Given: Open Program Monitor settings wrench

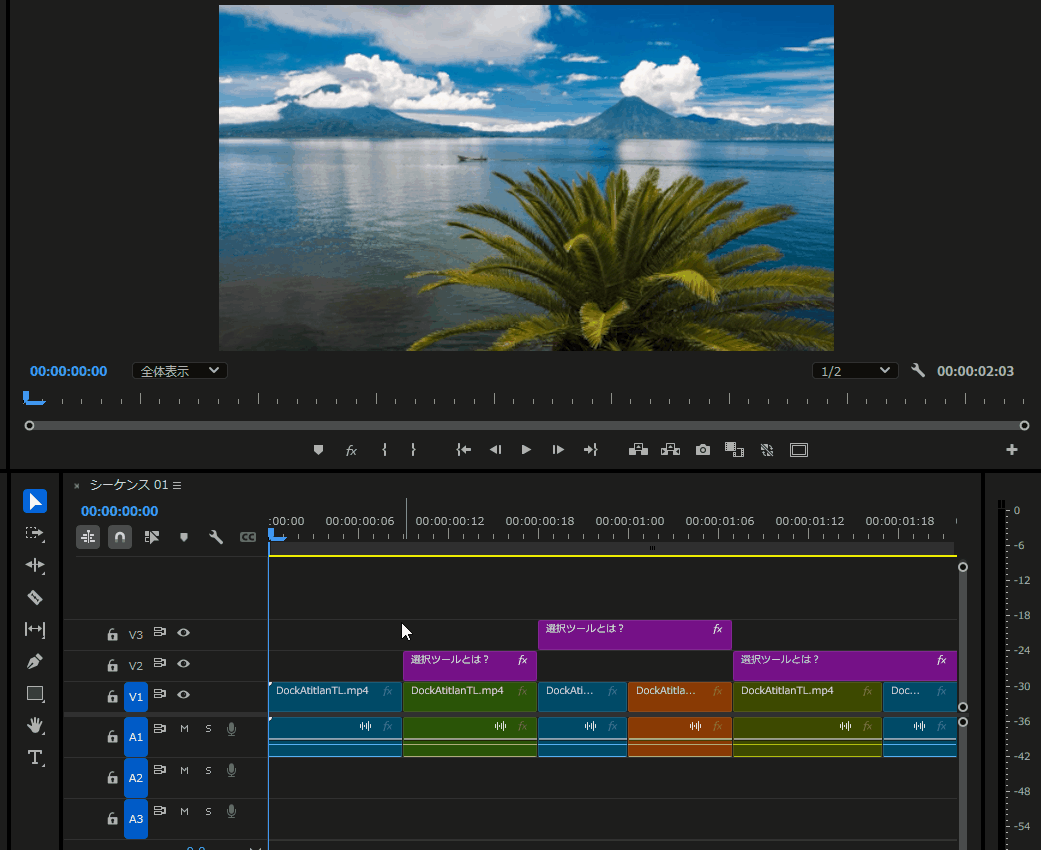Looking at the screenshot, I should pos(918,371).
